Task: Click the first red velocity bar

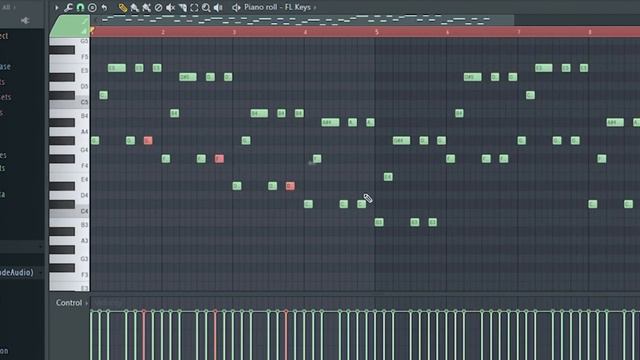Action: tap(144, 335)
